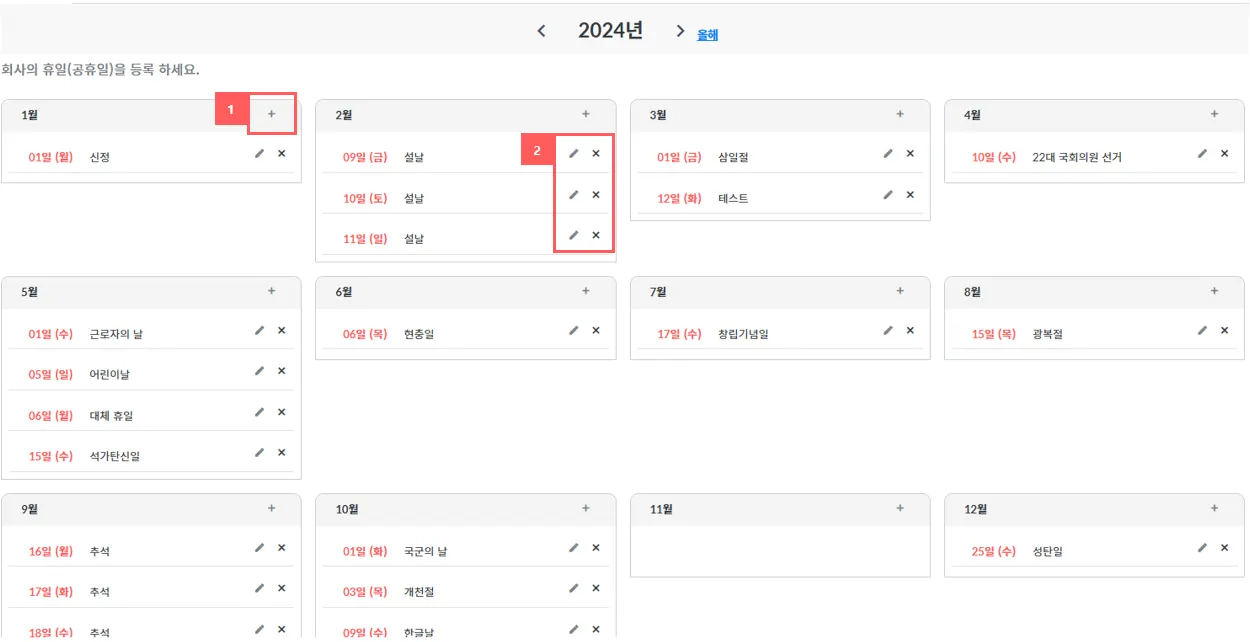The width and height of the screenshot is (1250, 642).
Task: Go to next year with right arrow
Action: click(x=680, y=31)
